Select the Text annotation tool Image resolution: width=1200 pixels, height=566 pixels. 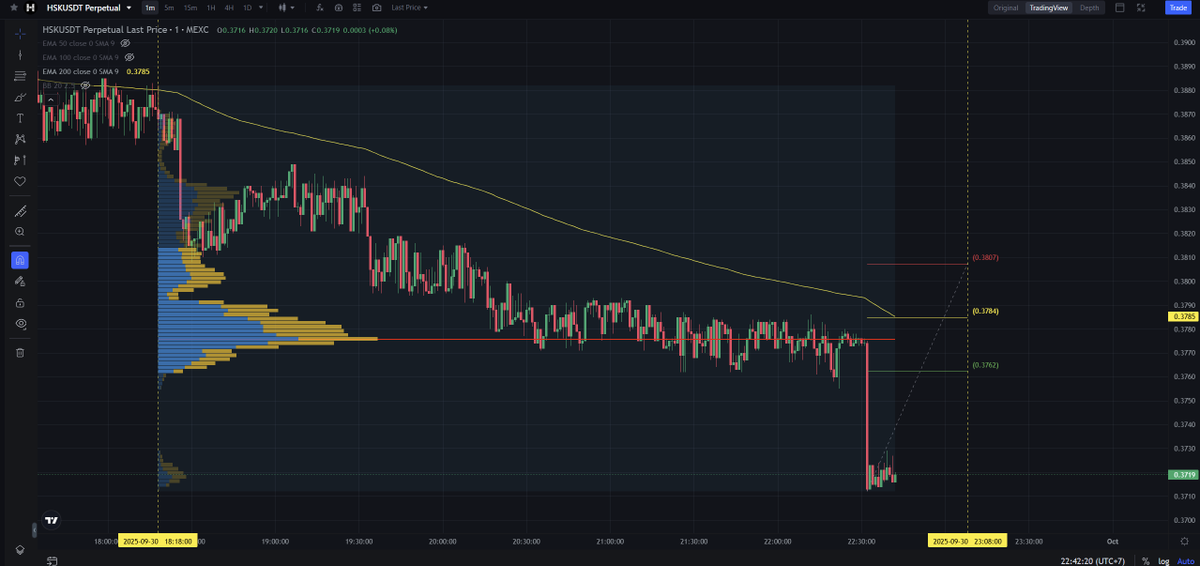(x=20, y=118)
